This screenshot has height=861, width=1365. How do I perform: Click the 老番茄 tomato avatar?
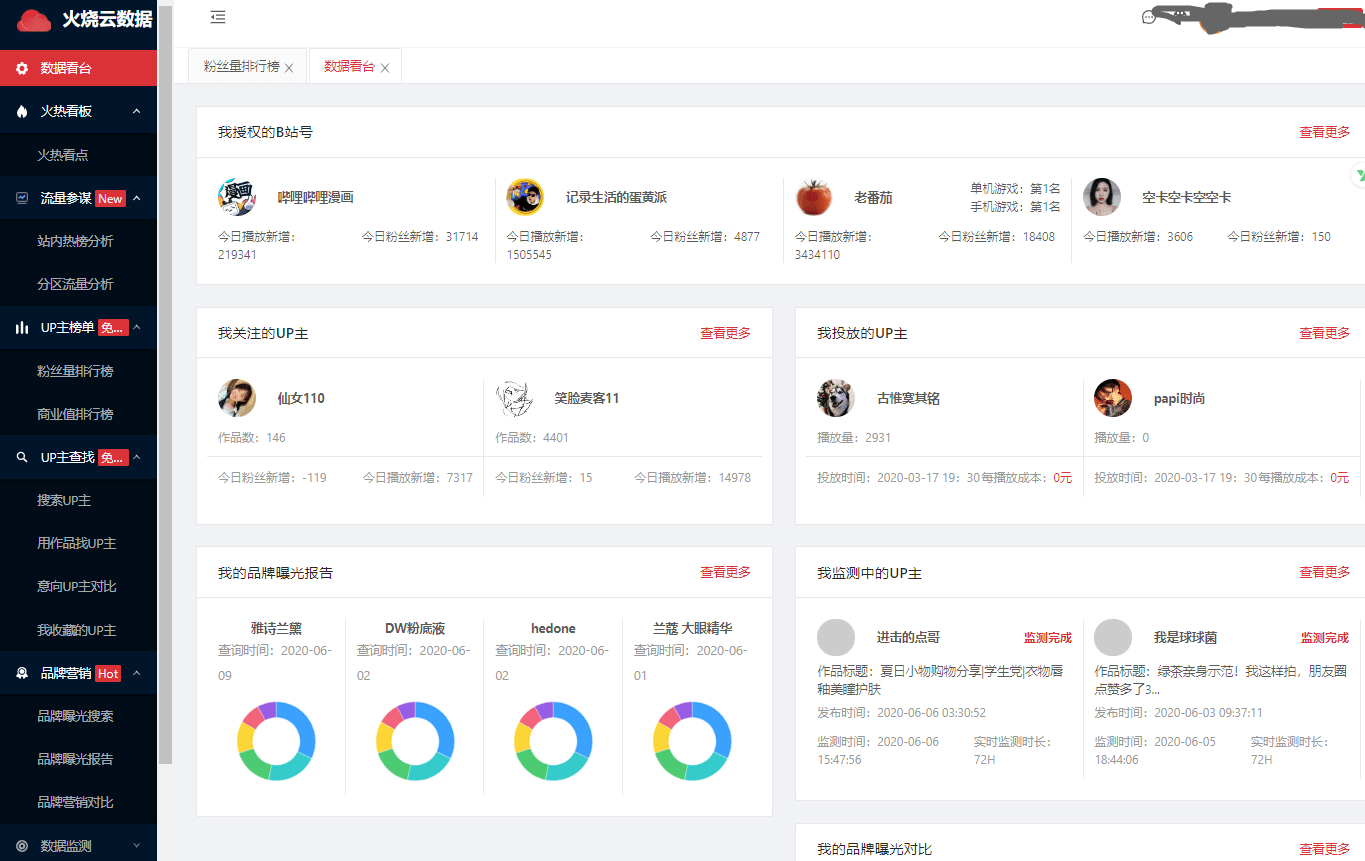(813, 197)
